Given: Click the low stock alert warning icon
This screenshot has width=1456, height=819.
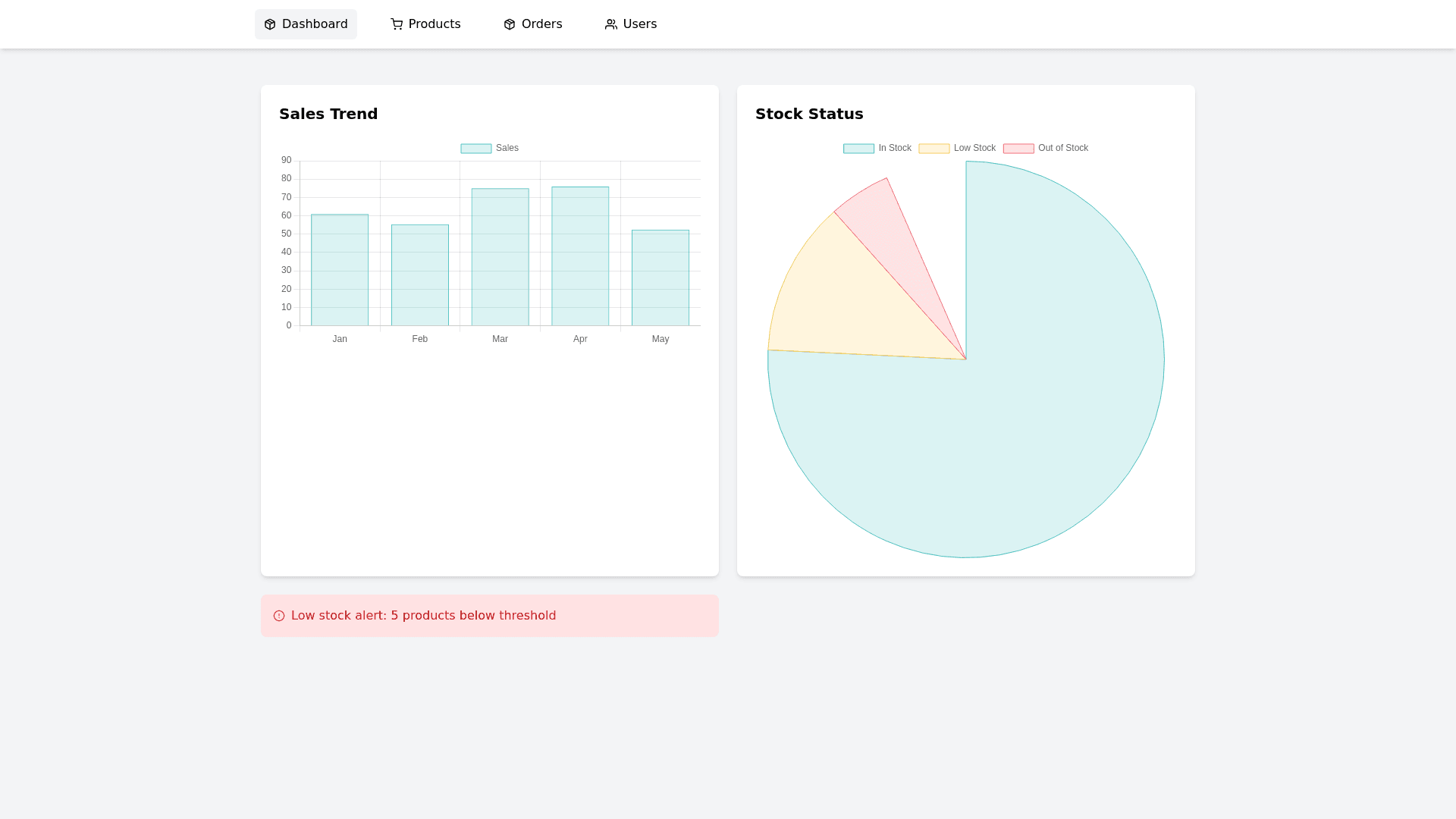Looking at the screenshot, I should pos(279,616).
